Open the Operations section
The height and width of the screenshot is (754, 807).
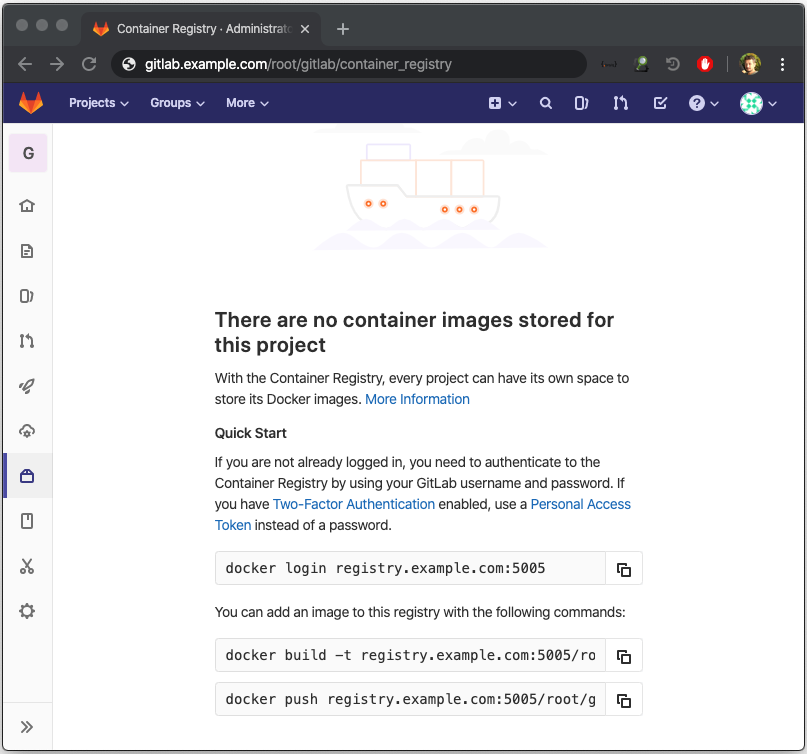(x=27, y=431)
